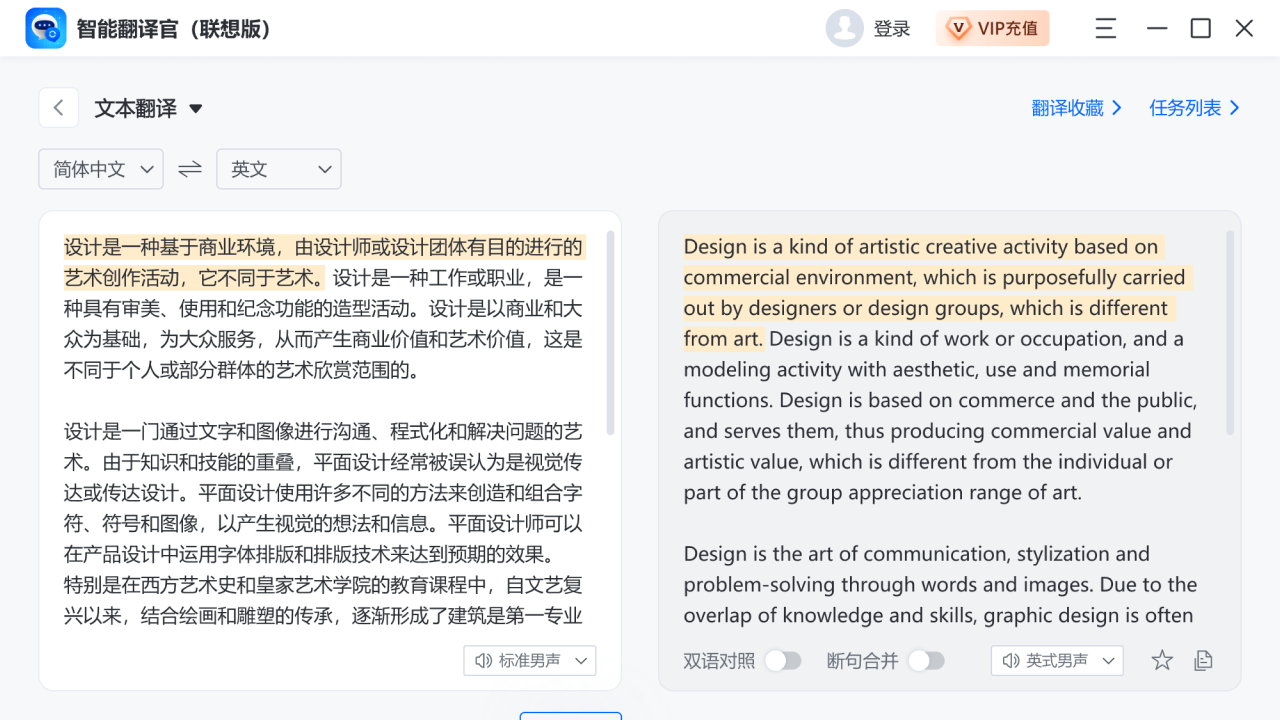Click the 智能翻译官 app logo
Screen dimensions: 1280x720
(45, 28)
